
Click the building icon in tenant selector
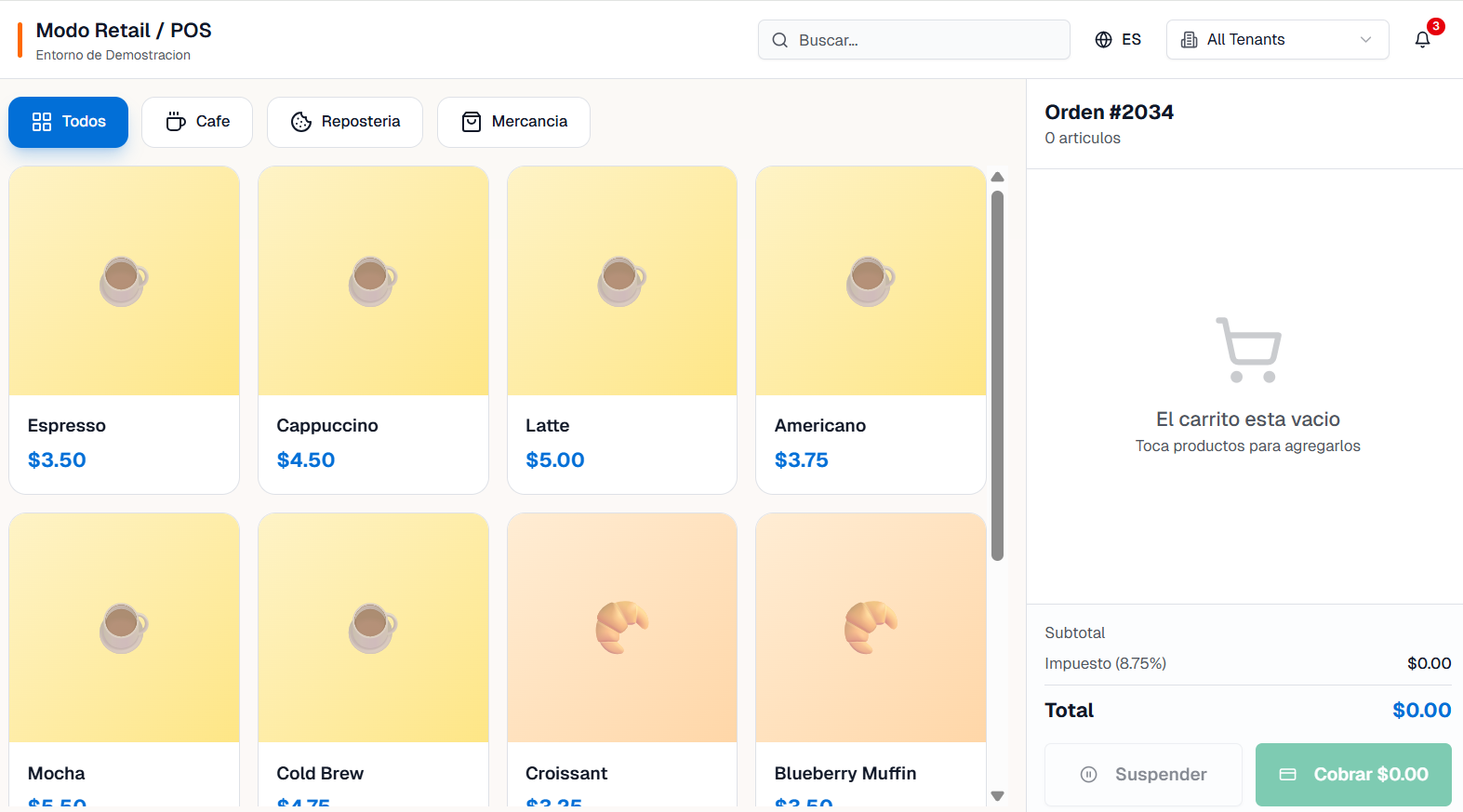[1189, 40]
